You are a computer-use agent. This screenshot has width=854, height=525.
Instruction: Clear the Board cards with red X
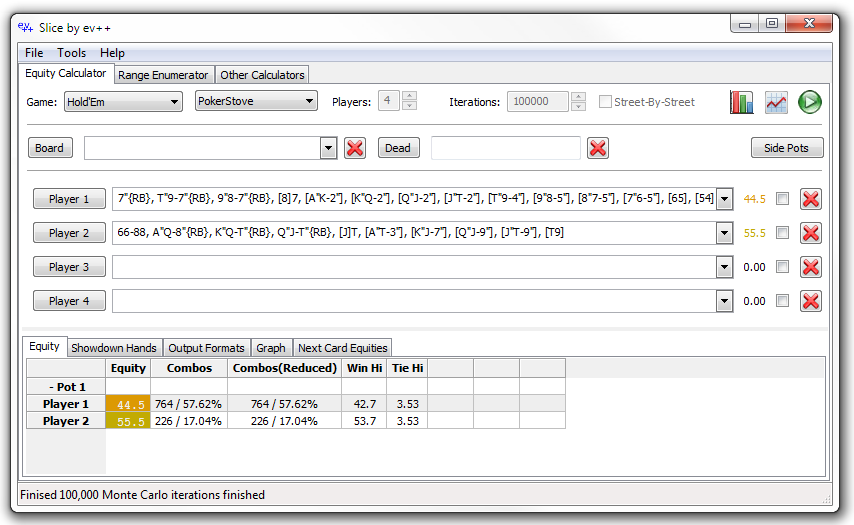click(355, 148)
